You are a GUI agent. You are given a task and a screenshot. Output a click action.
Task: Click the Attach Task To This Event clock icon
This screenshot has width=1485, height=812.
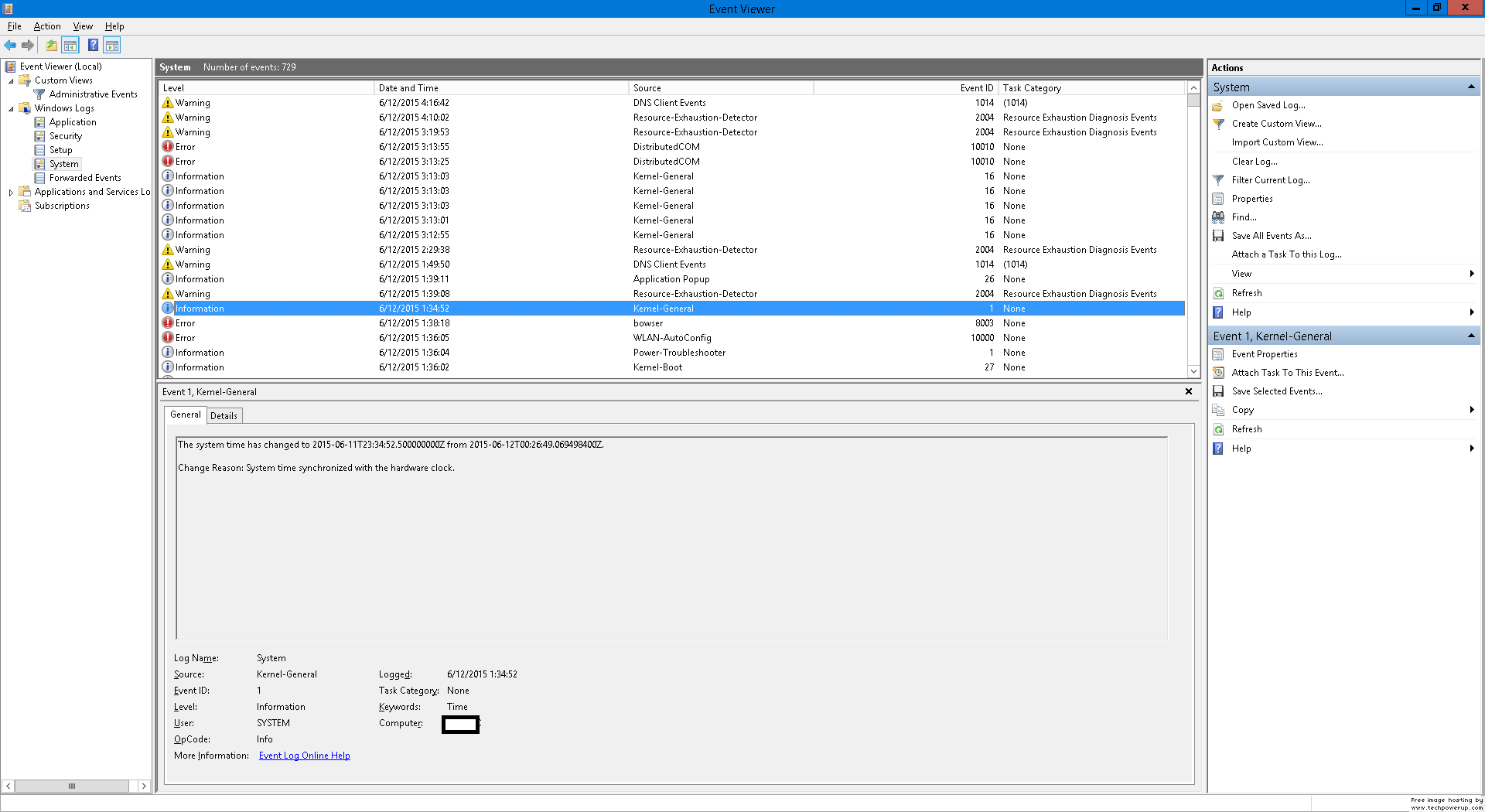(1218, 372)
